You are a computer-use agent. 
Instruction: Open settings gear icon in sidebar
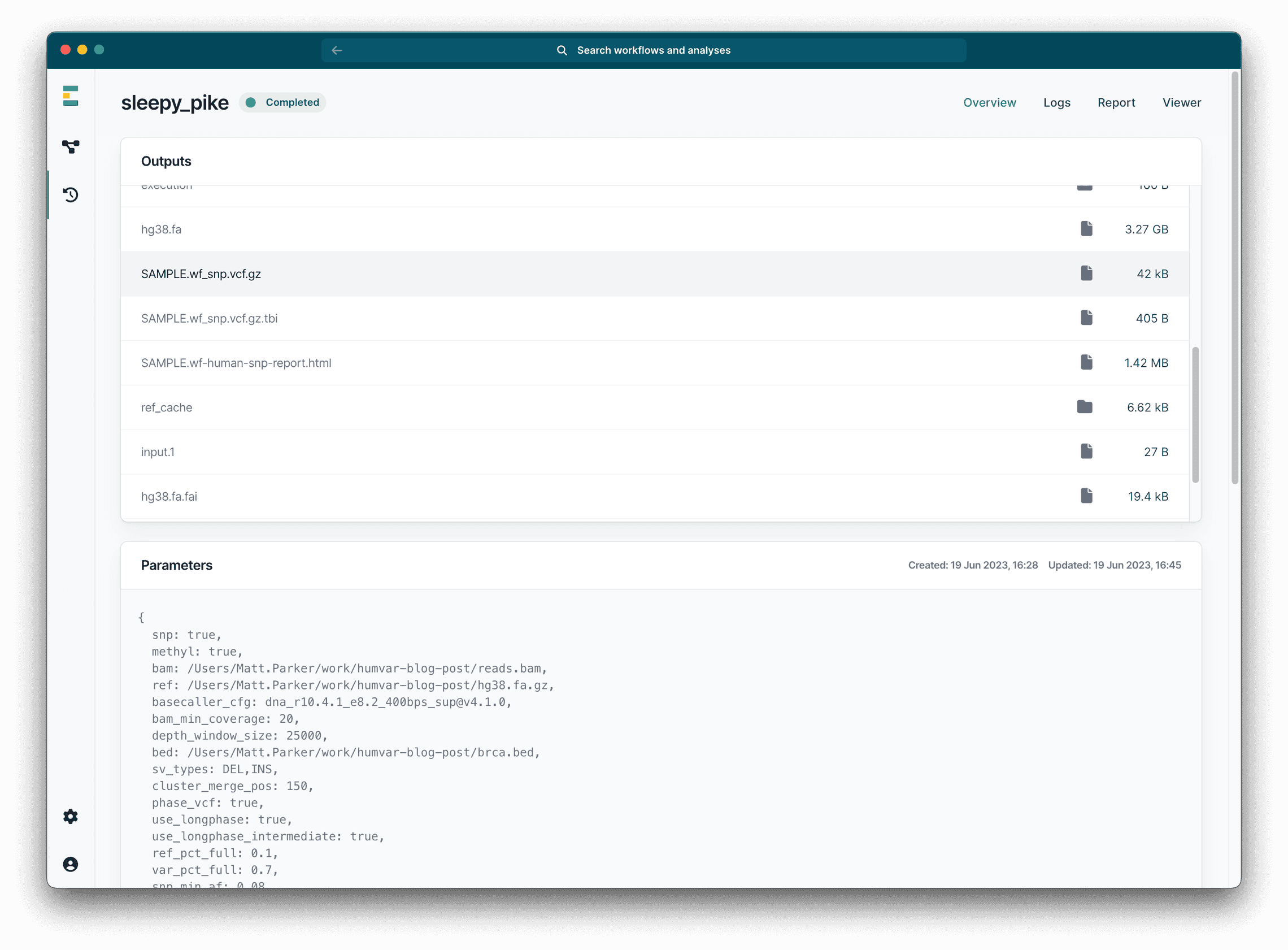(70, 816)
